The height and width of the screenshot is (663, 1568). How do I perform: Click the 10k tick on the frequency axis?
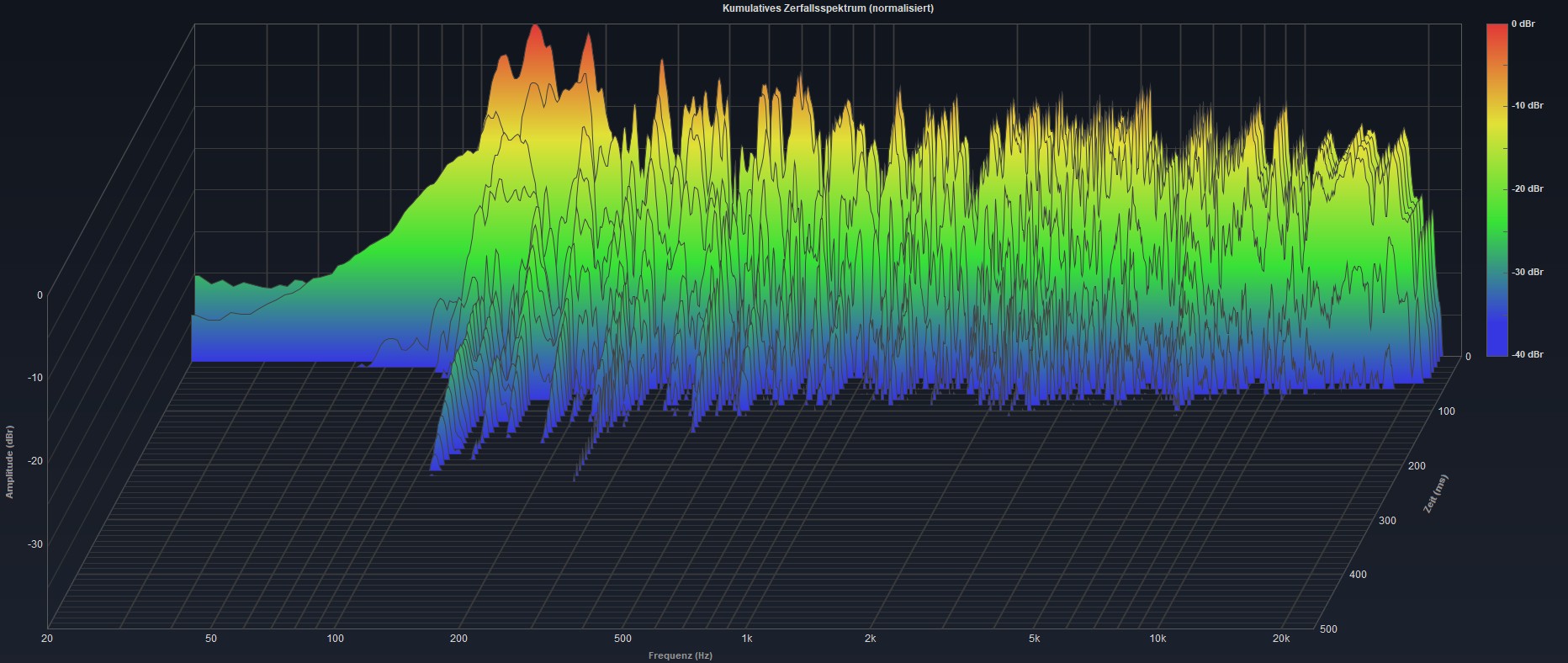(x=1157, y=639)
